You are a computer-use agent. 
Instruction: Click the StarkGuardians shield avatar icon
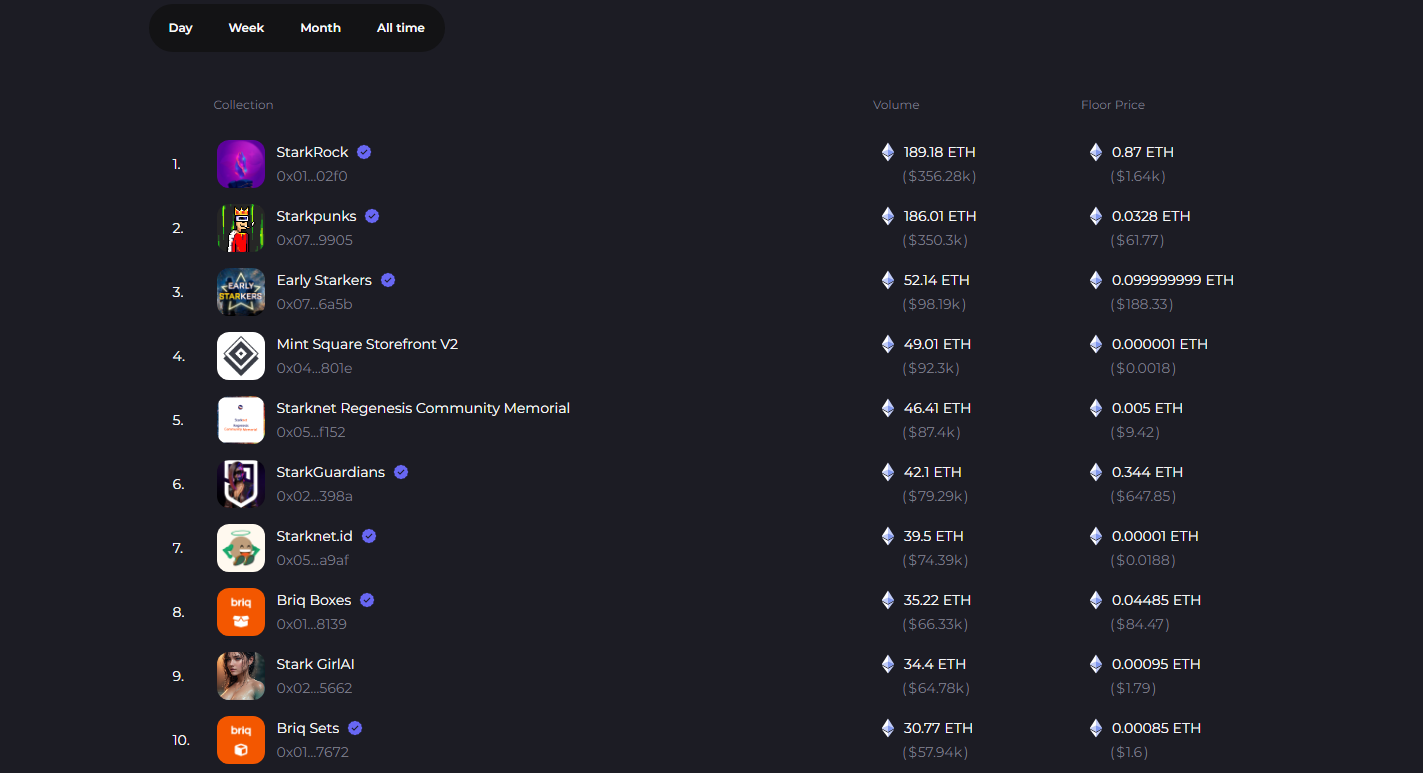pos(241,484)
